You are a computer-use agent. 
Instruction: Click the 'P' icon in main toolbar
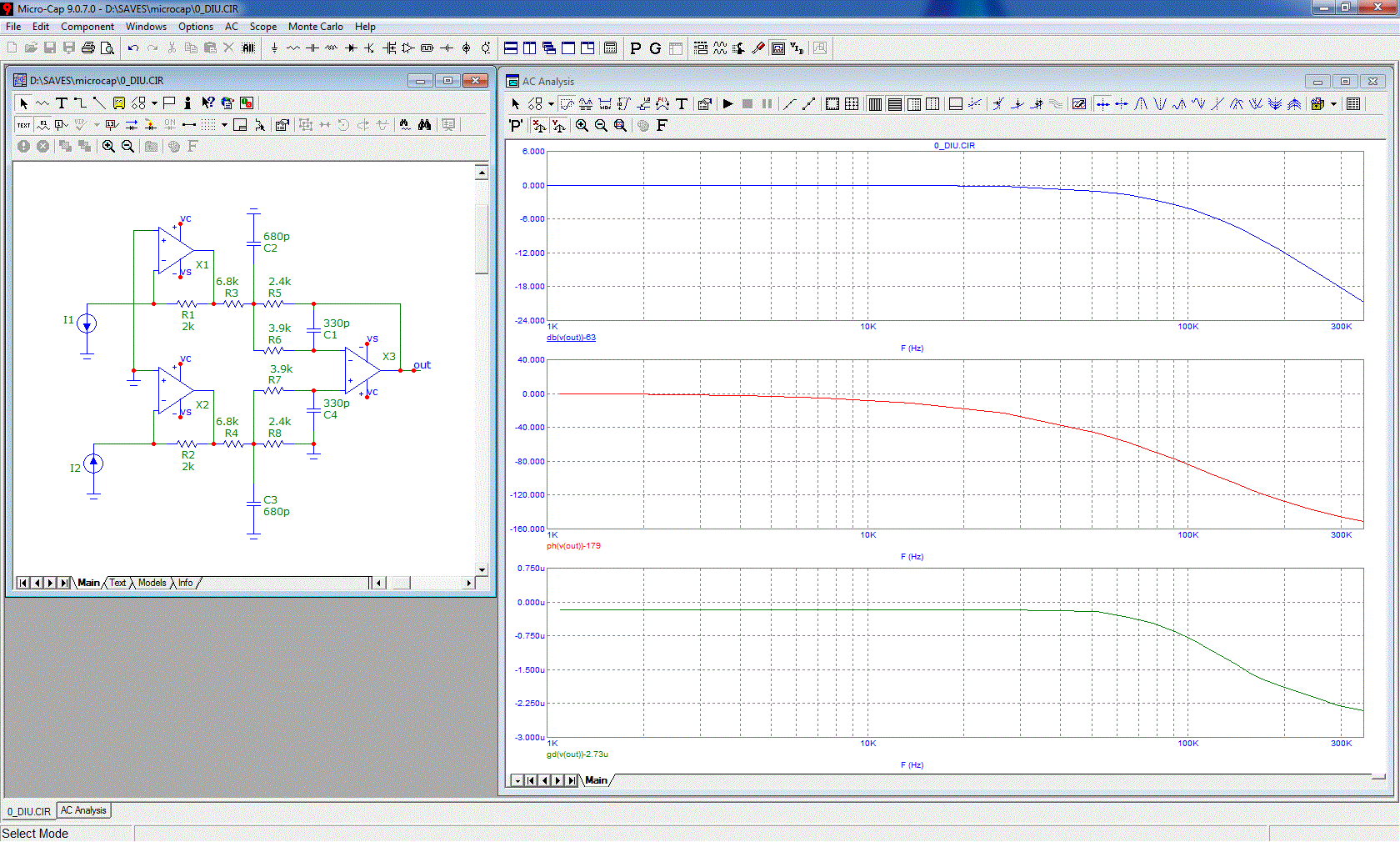click(x=636, y=48)
